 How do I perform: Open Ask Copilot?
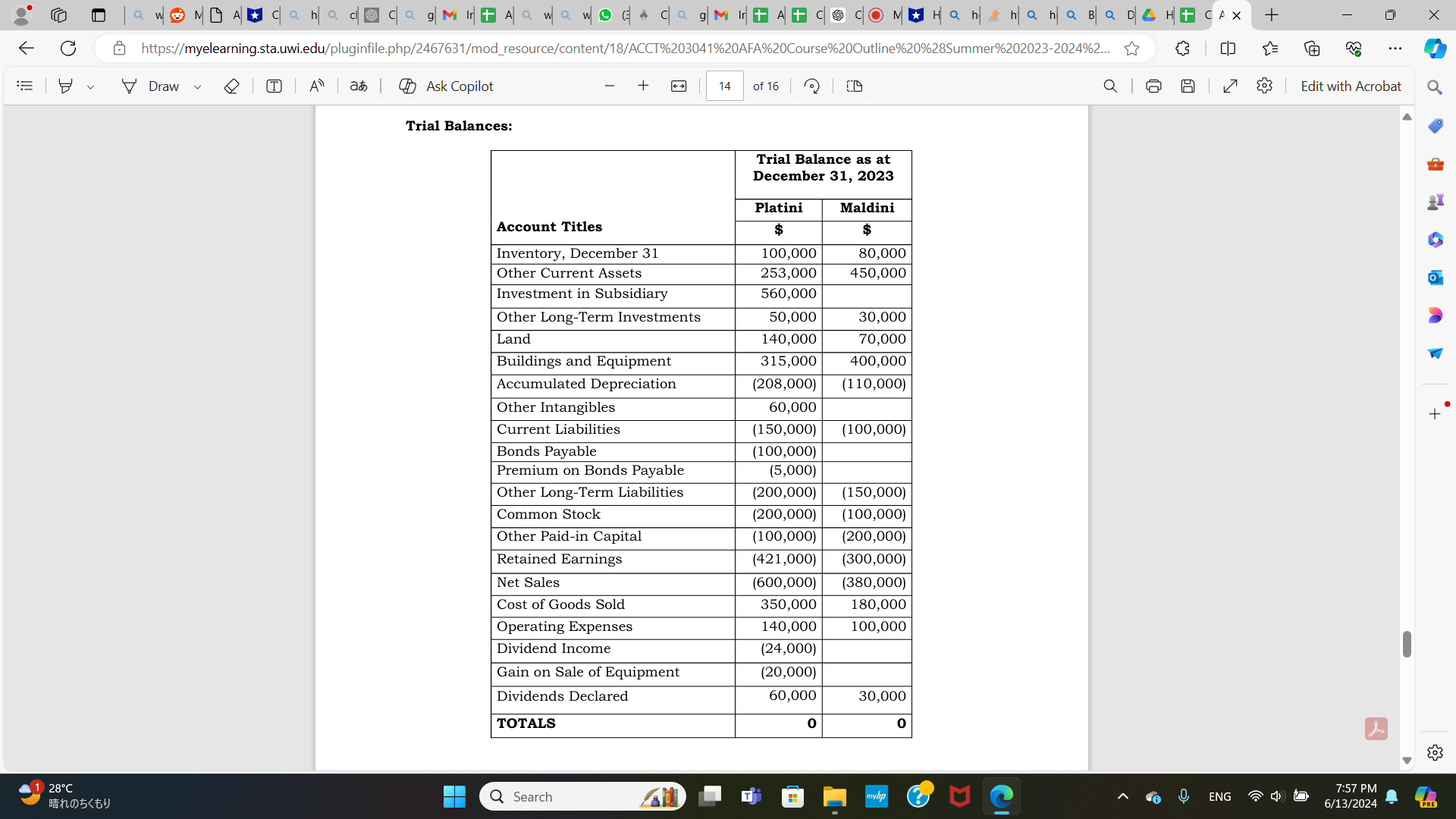tap(446, 86)
